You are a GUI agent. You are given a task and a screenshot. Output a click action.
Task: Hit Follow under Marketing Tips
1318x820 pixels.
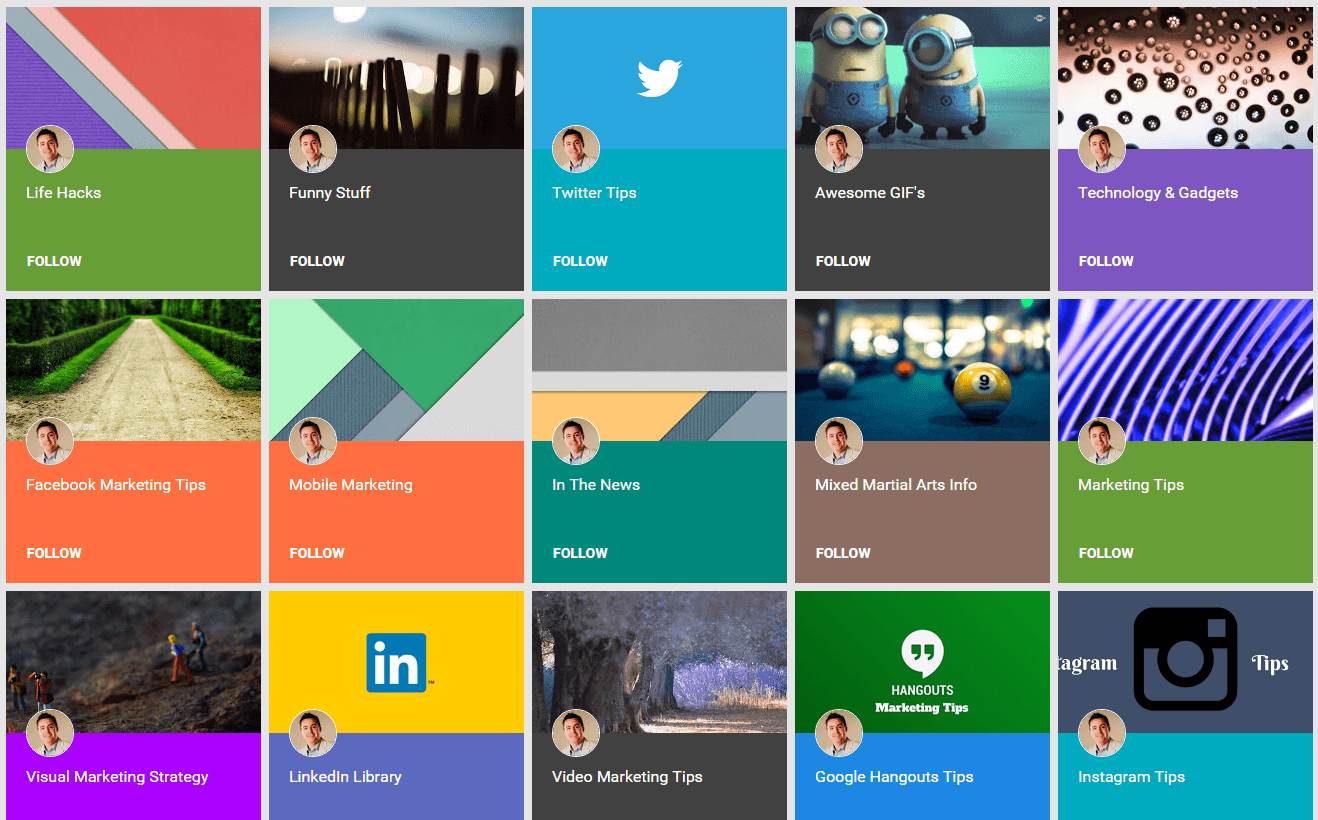(x=1106, y=553)
